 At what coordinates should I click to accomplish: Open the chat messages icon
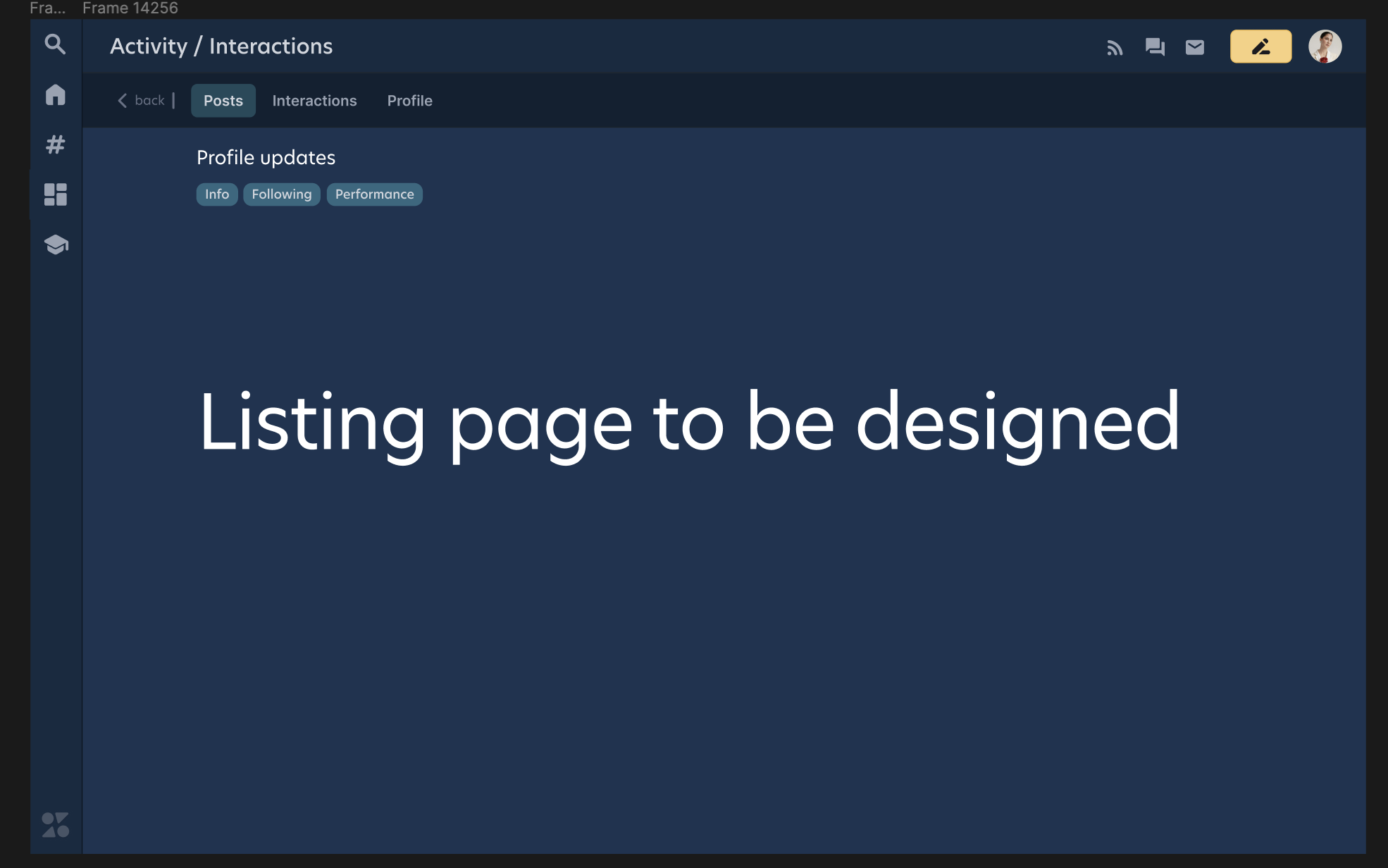click(x=1155, y=46)
